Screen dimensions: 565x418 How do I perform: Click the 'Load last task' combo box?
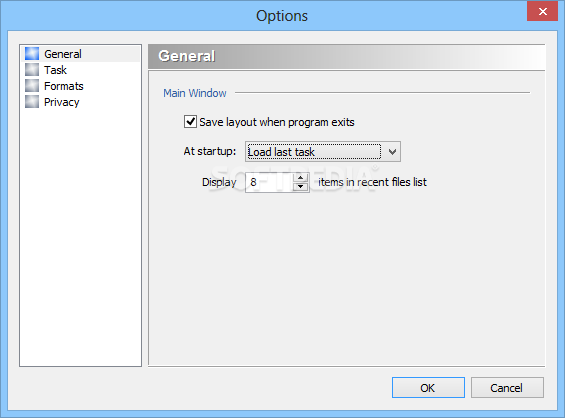[x=322, y=152]
